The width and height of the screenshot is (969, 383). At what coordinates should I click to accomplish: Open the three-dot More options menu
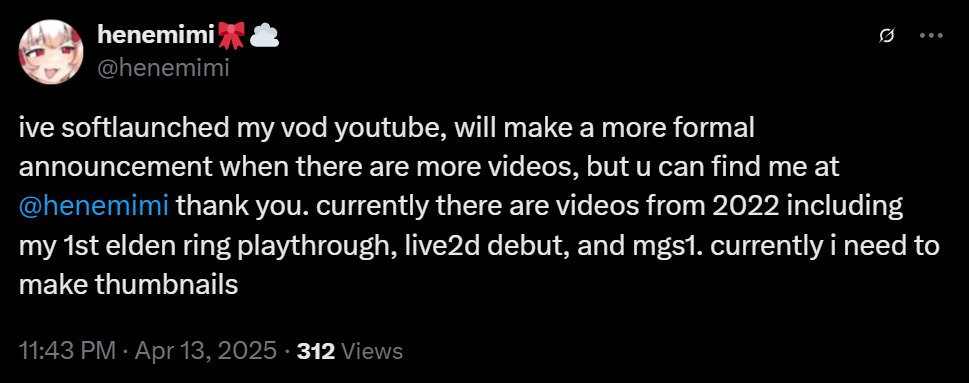point(931,36)
